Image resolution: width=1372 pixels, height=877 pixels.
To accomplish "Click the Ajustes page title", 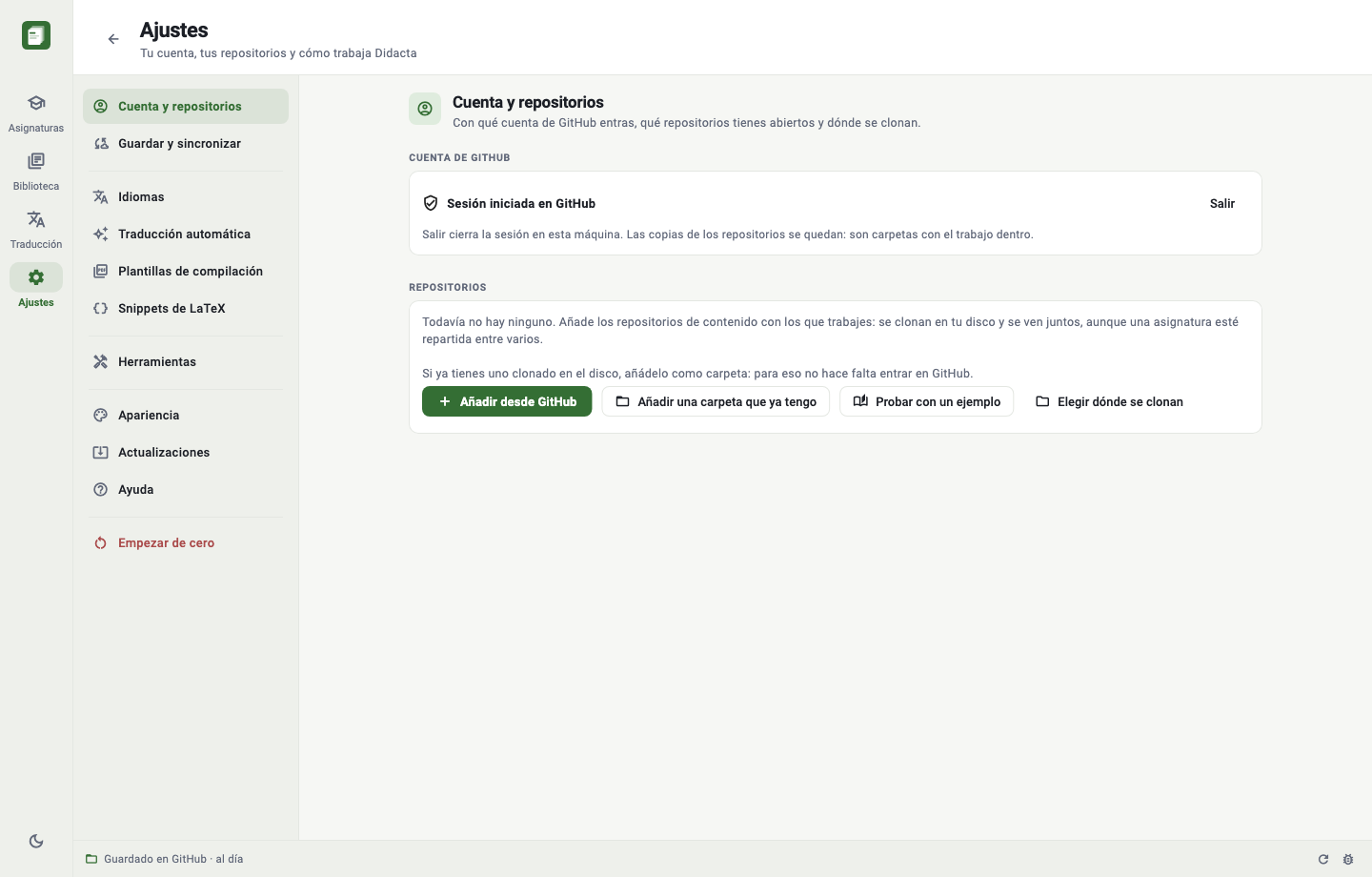I will [174, 31].
